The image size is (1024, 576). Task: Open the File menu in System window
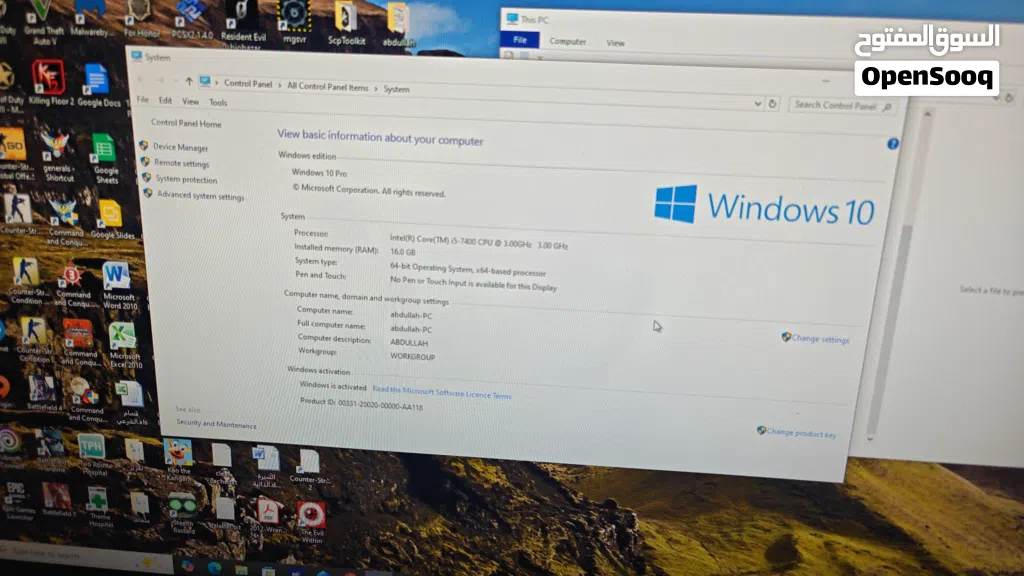pos(143,100)
